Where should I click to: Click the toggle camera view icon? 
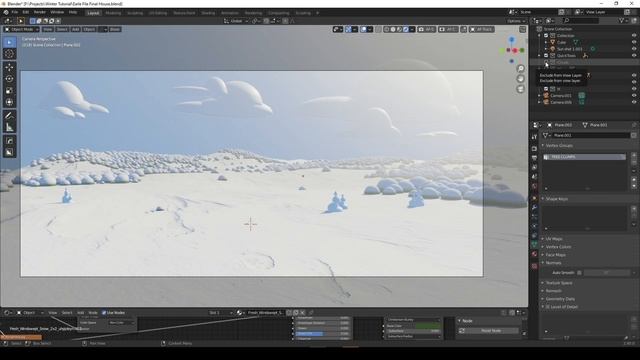coord(520,89)
